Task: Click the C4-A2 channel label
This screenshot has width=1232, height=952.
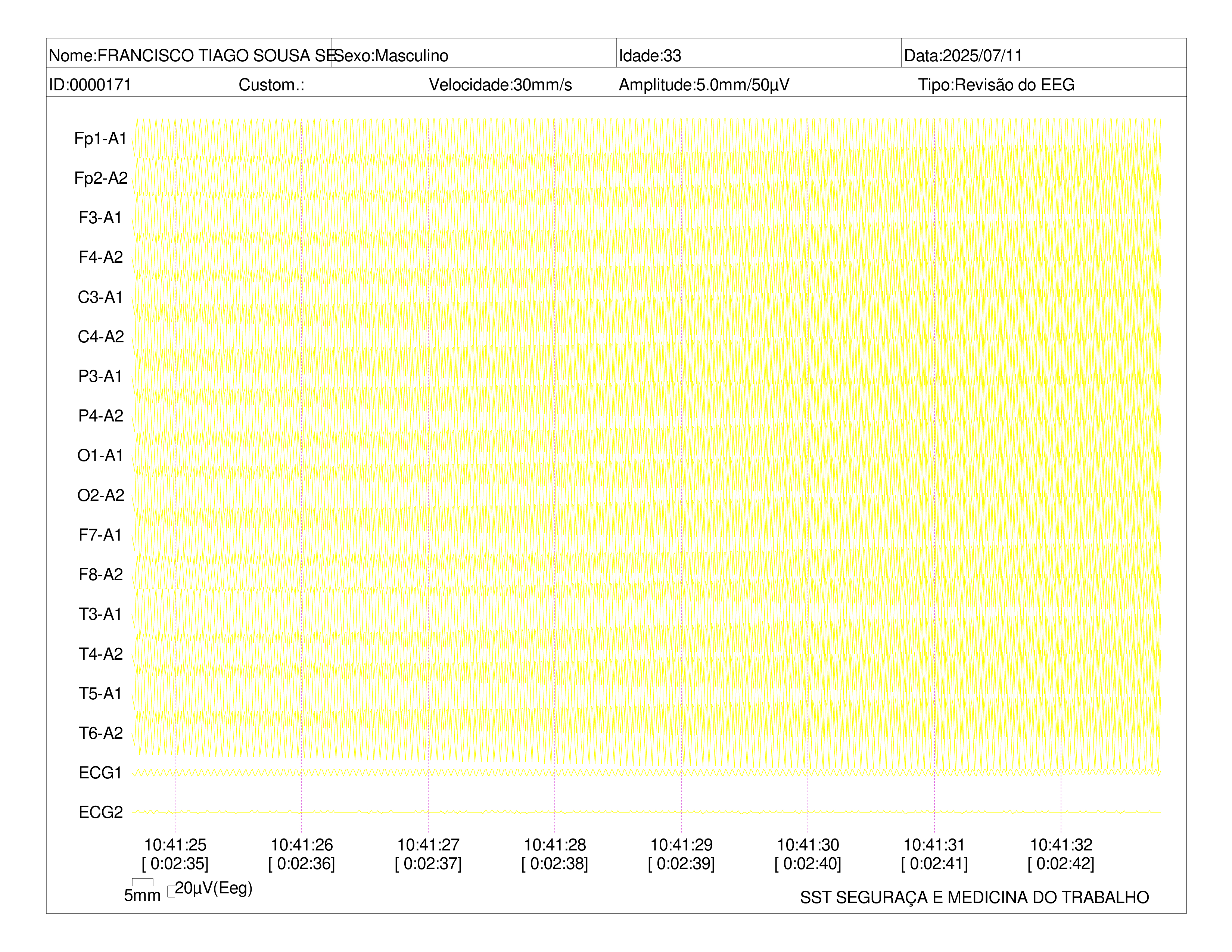Action: point(101,337)
